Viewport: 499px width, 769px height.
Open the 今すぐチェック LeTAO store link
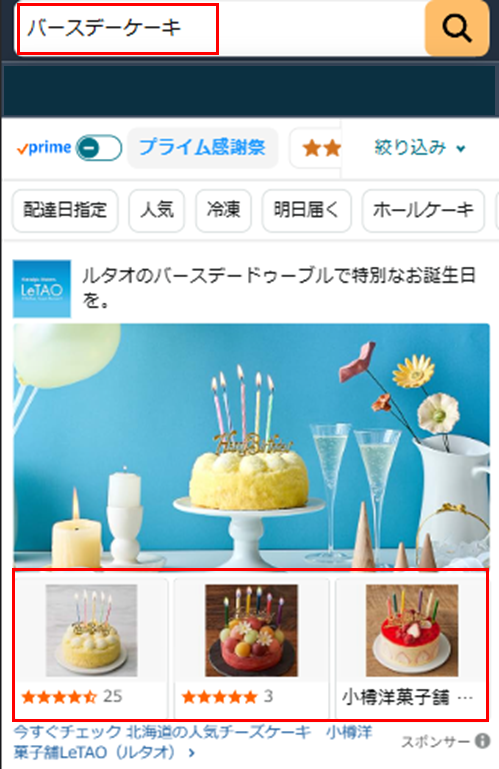pyautogui.click(x=192, y=742)
